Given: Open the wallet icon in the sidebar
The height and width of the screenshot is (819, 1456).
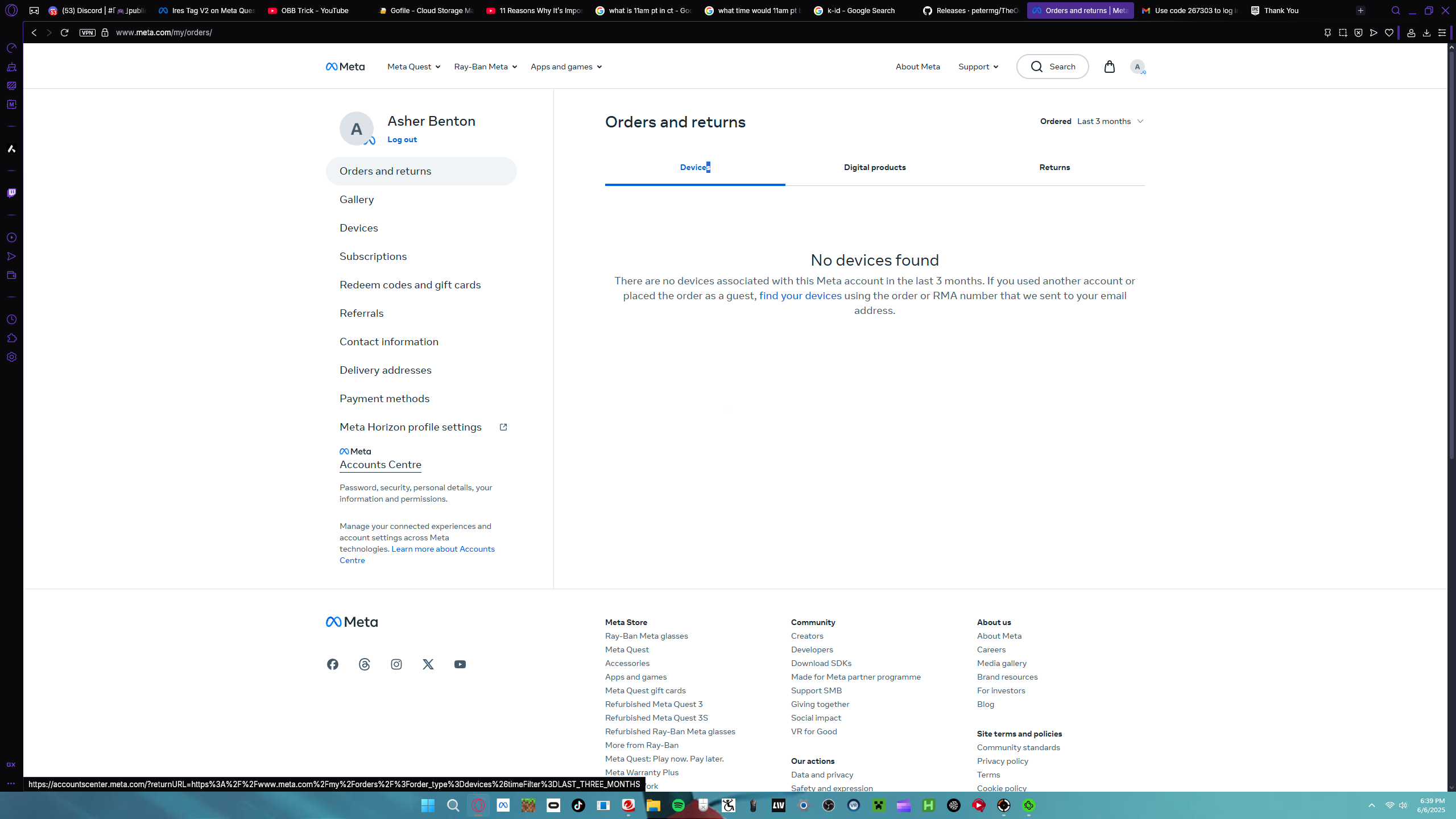Looking at the screenshot, I should pos(11,275).
